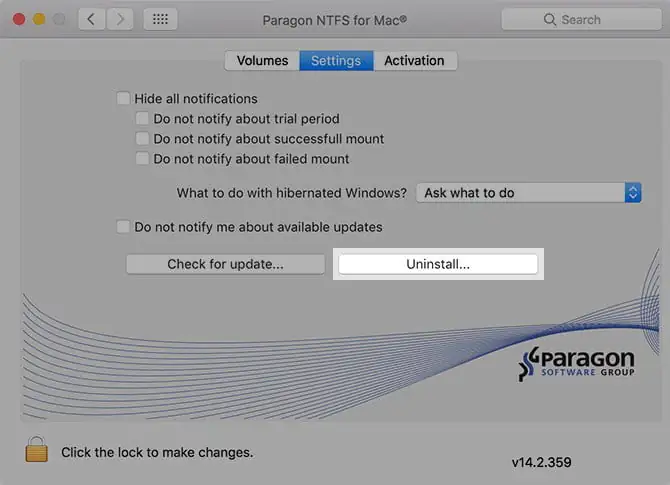Show all preferences grid icon
Image resolution: width=670 pixels, height=485 pixels.
pos(160,19)
